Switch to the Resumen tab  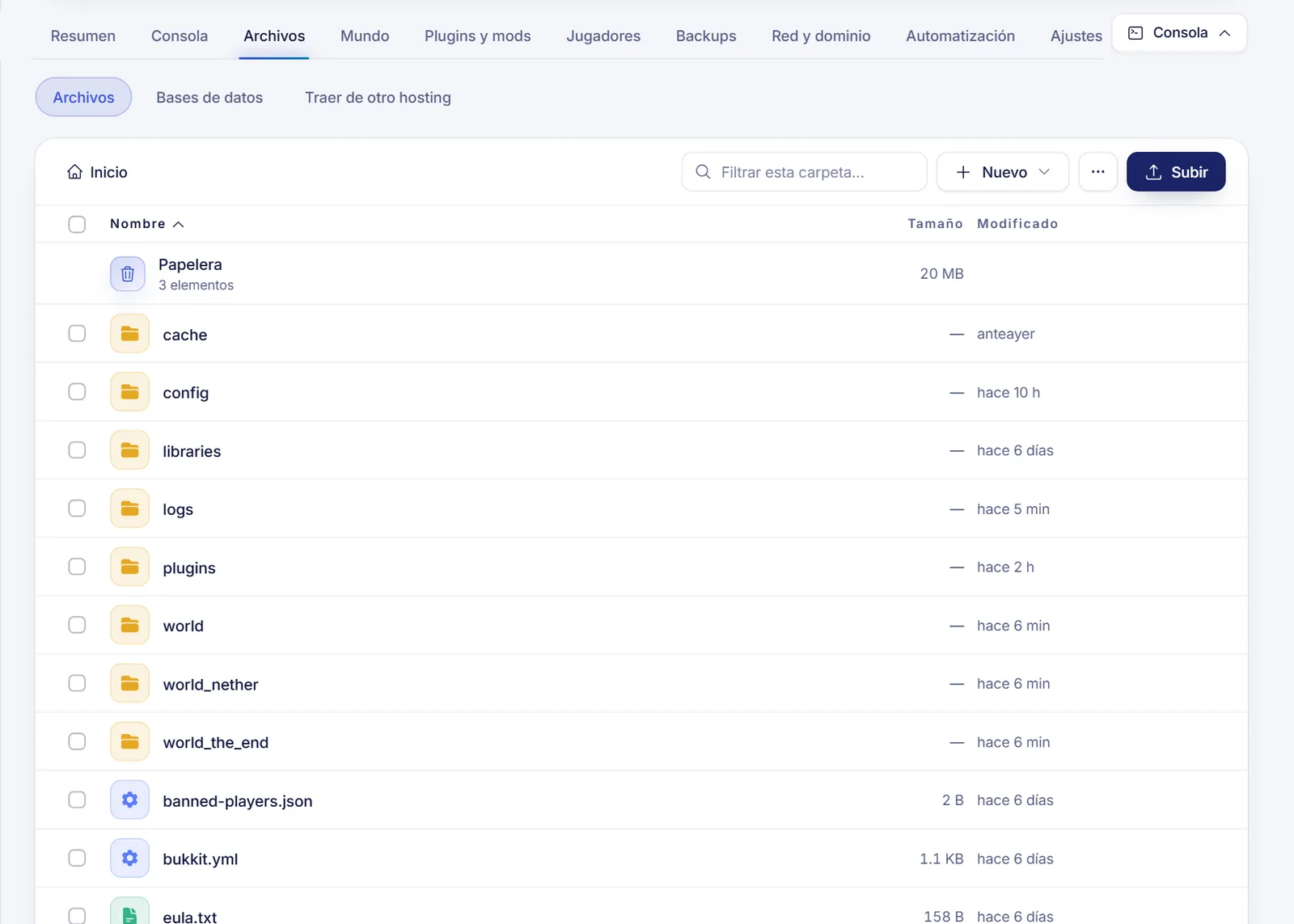83,36
